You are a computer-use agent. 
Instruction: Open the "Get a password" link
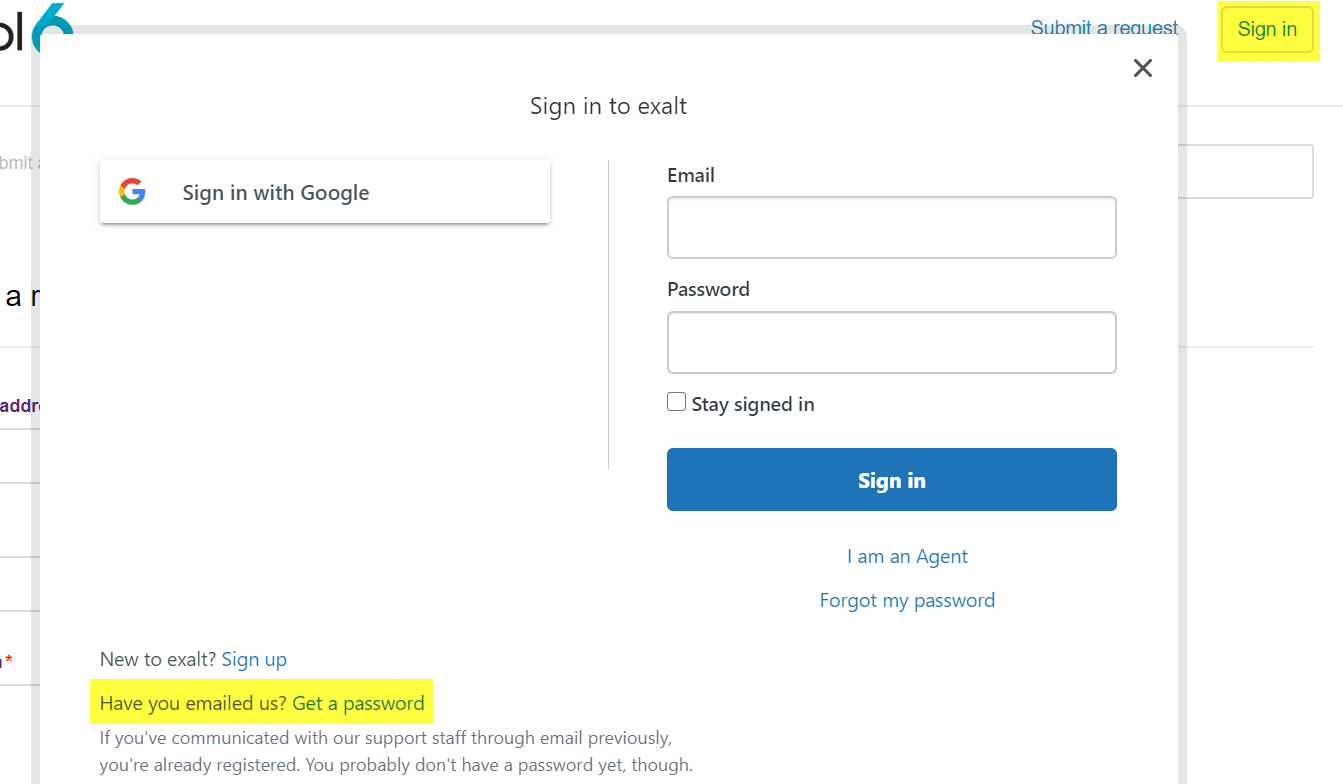(x=358, y=704)
